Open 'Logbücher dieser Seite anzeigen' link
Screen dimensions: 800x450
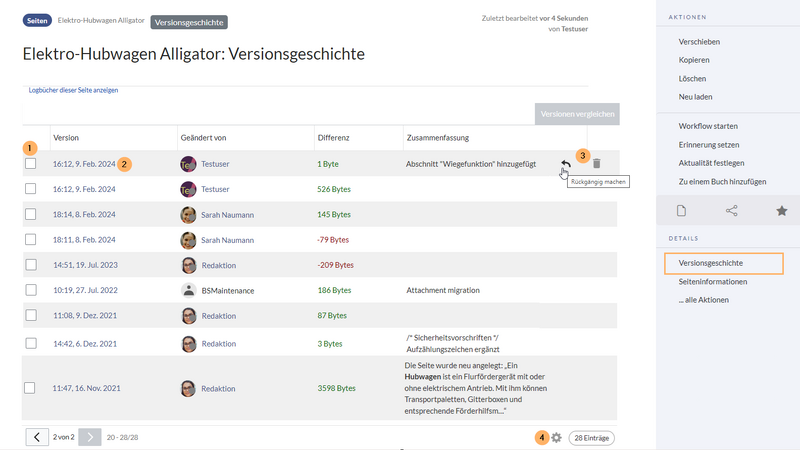73,90
